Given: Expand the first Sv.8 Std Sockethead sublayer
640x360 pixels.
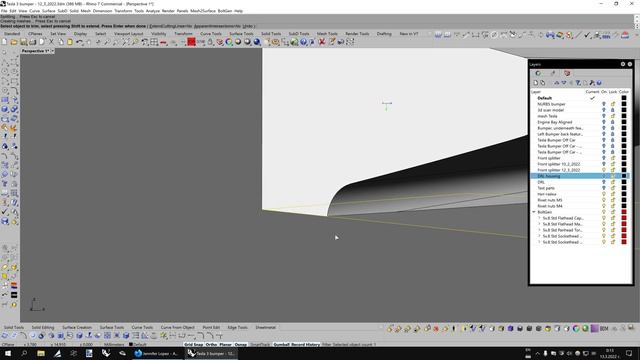Looking at the screenshot, I should click(x=539, y=236).
